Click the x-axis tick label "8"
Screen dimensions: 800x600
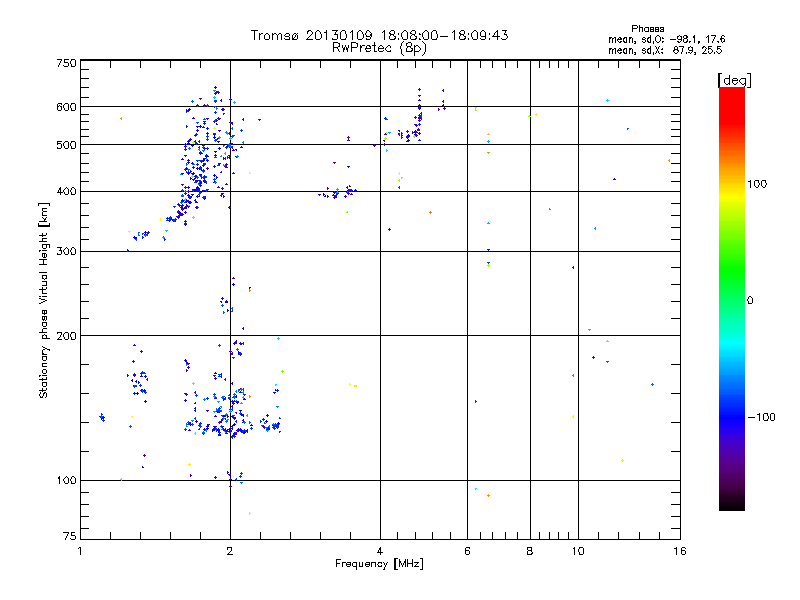[530, 551]
